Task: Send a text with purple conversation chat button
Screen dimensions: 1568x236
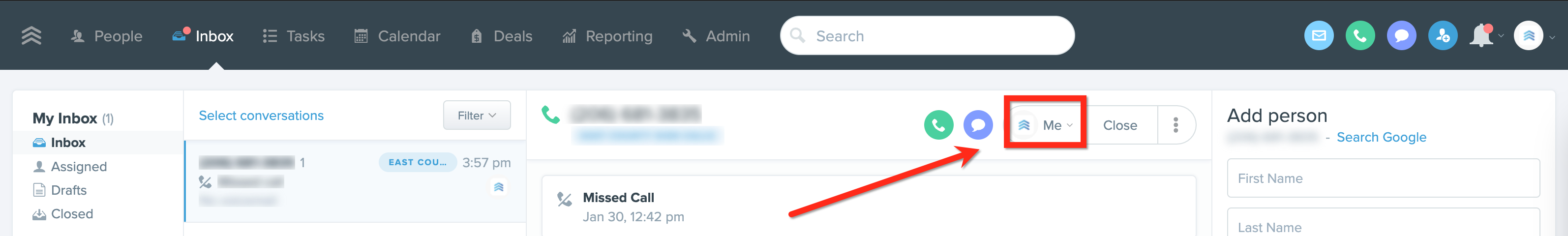Action: pos(978,125)
